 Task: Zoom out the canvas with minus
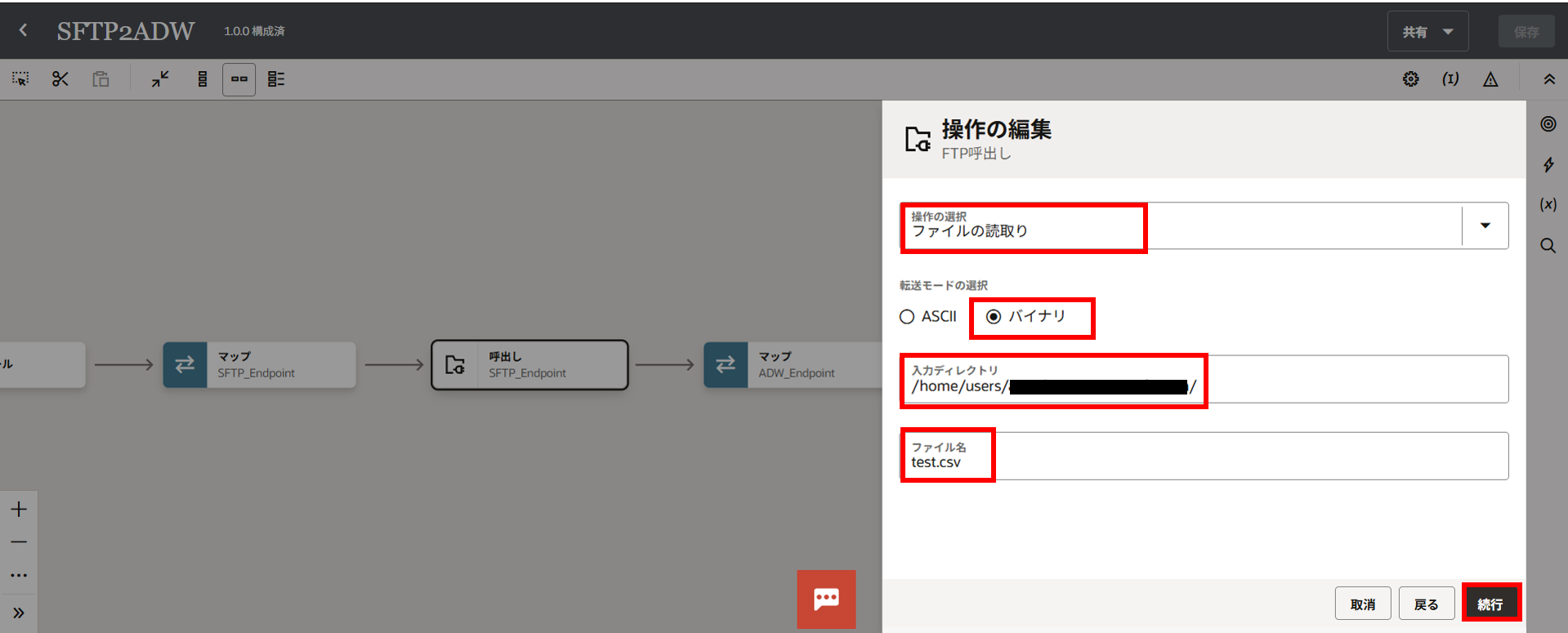pos(19,542)
